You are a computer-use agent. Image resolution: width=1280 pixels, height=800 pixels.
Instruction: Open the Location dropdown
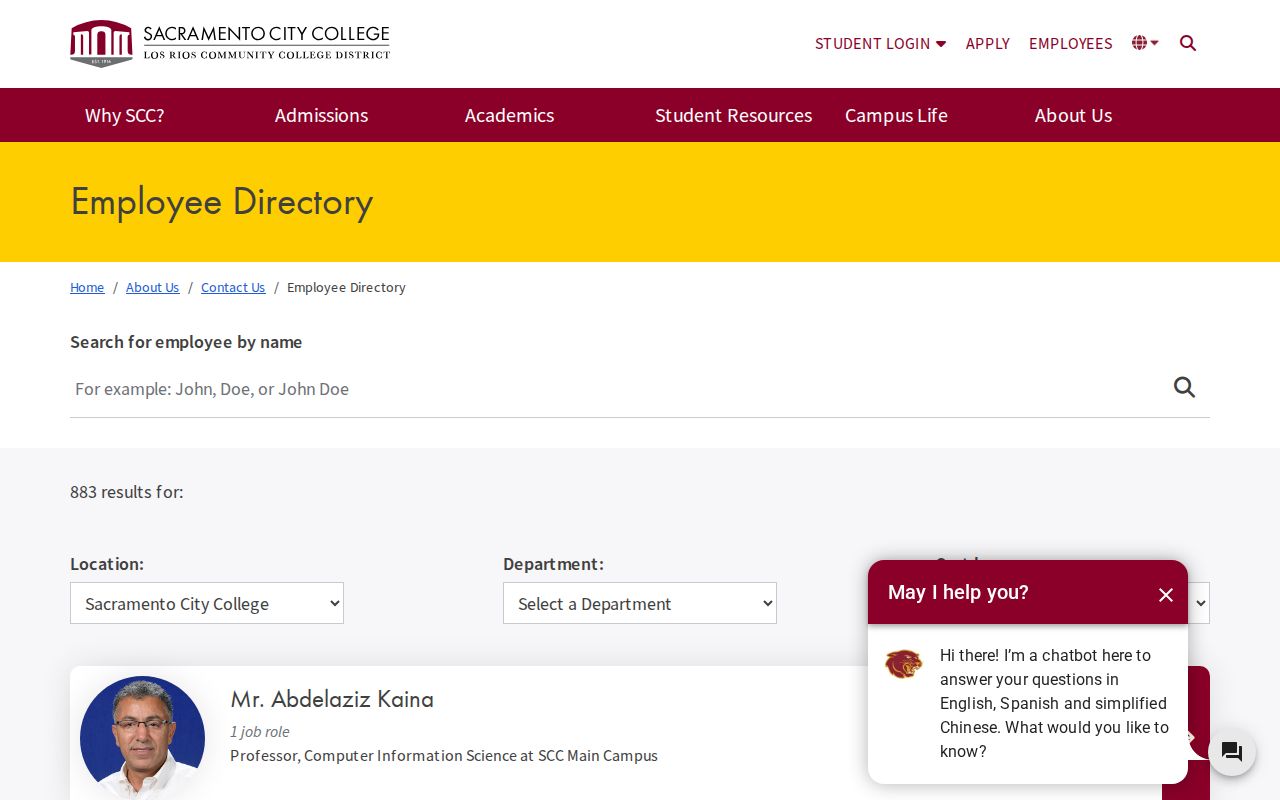tap(207, 603)
